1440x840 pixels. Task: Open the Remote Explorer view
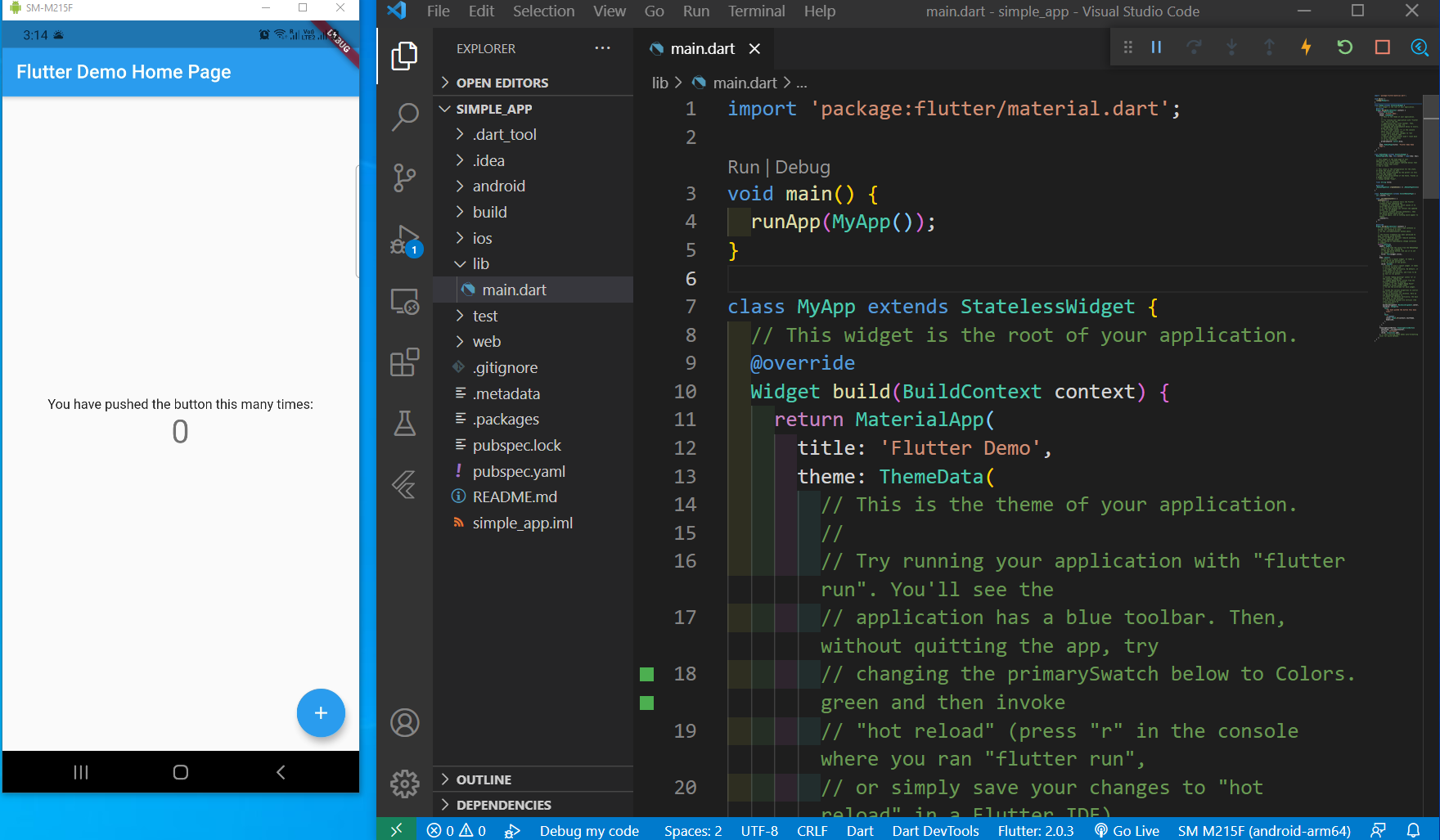point(404,302)
